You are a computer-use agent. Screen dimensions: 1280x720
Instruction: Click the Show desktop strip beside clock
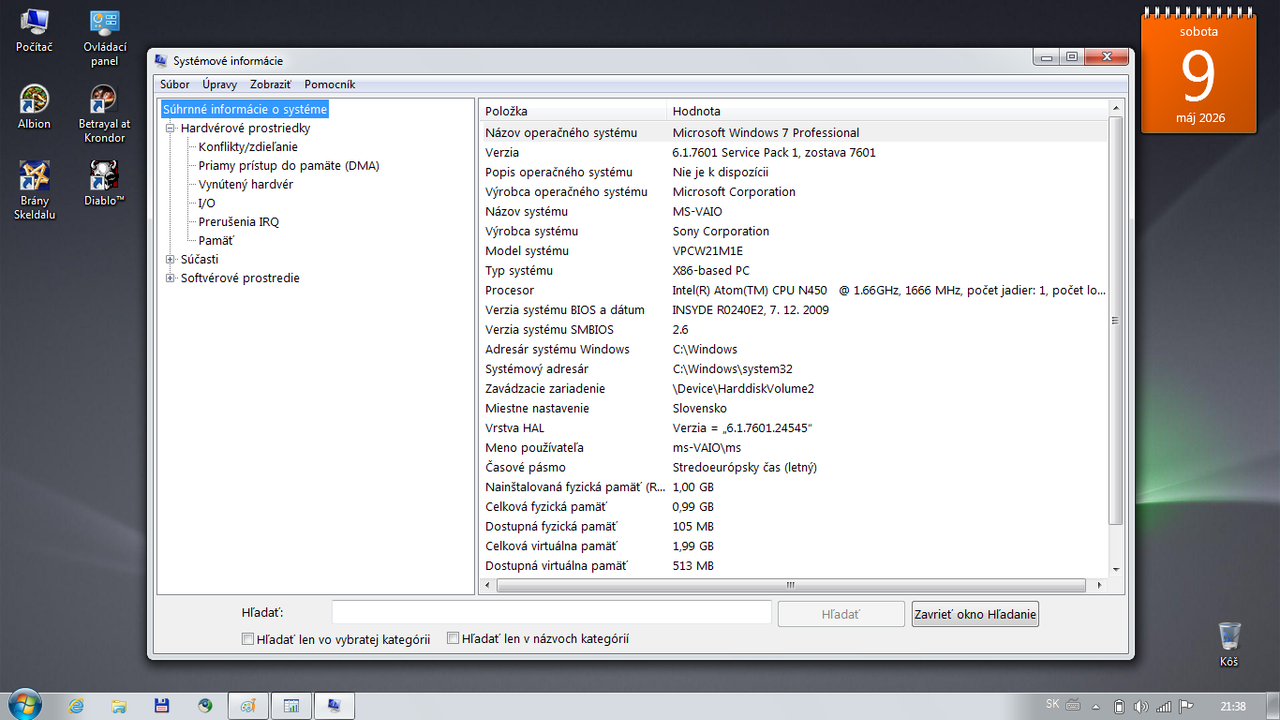[x=1273, y=706]
